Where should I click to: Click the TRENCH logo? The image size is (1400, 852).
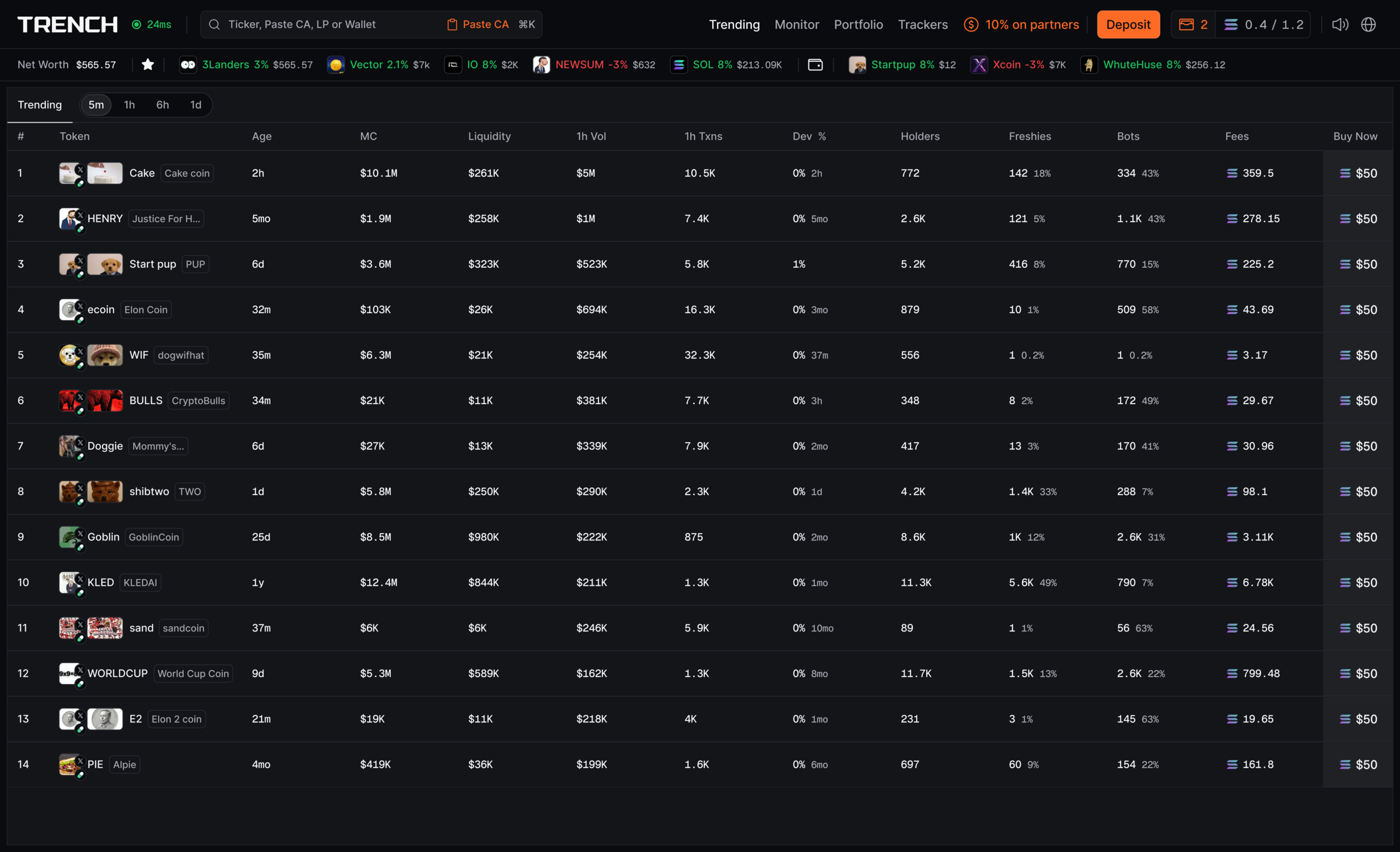tap(68, 24)
